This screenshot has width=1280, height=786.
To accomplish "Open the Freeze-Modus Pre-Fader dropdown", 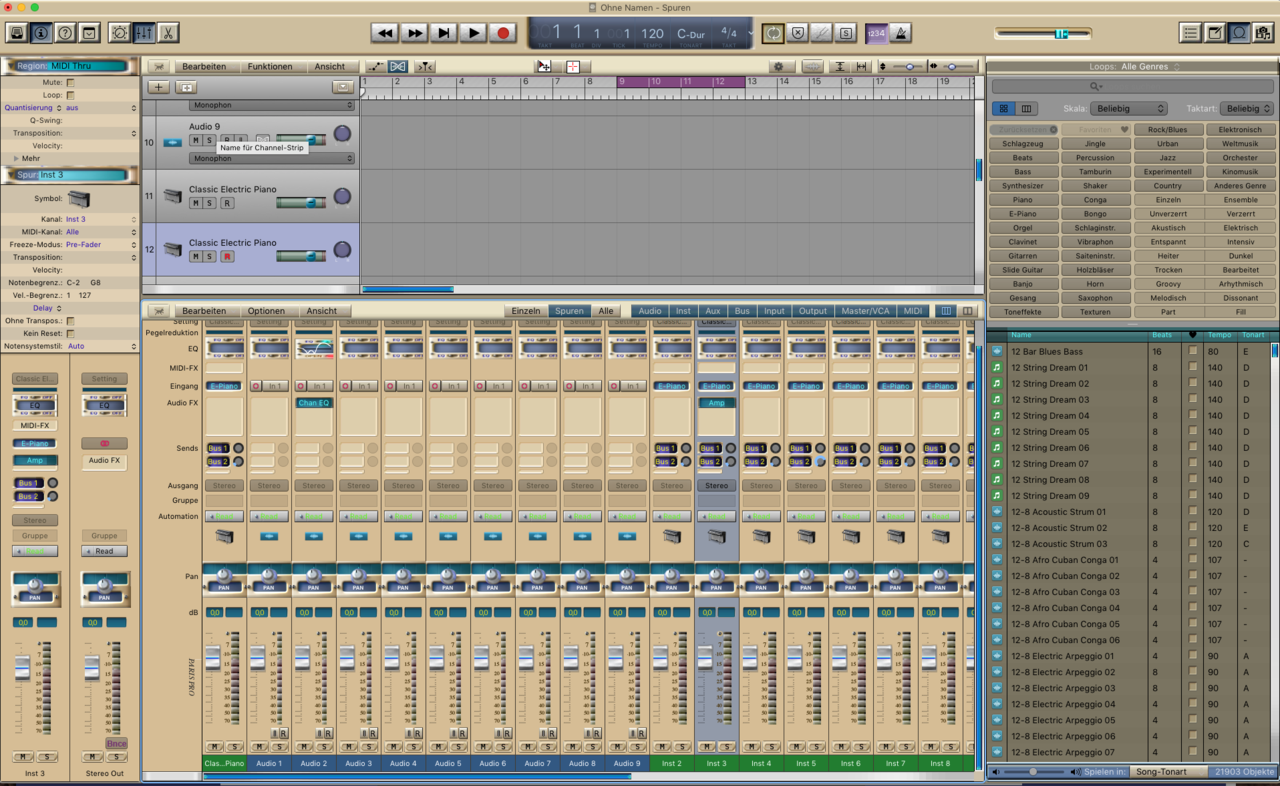I will [100, 245].
